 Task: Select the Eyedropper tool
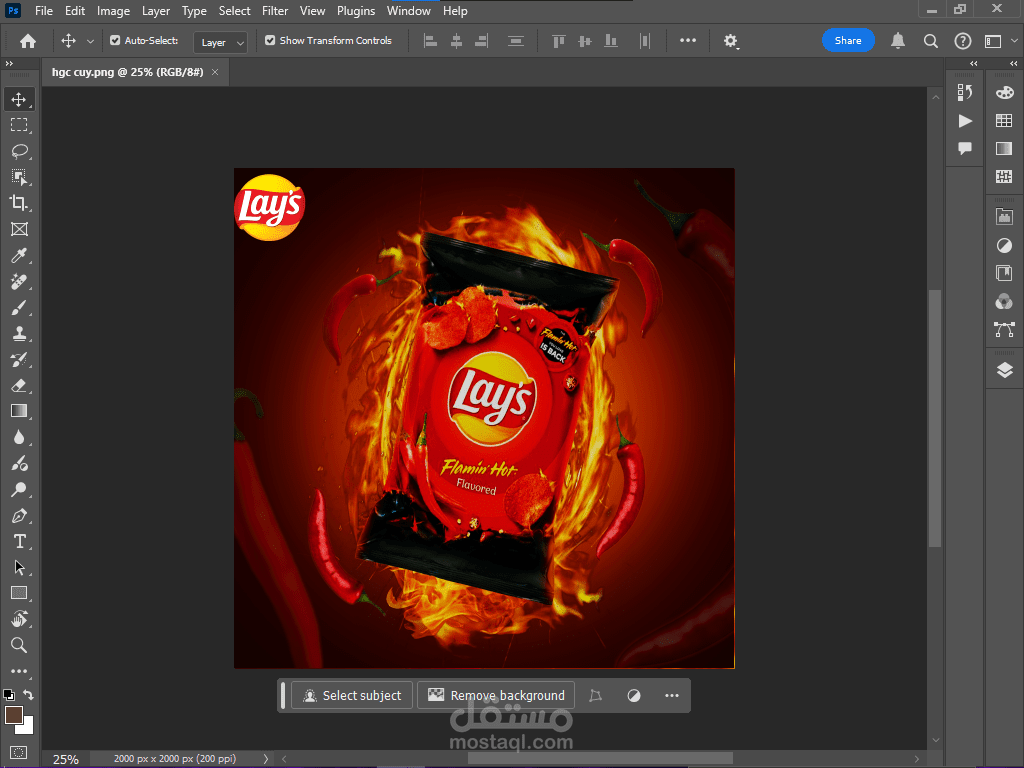[x=19, y=255]
